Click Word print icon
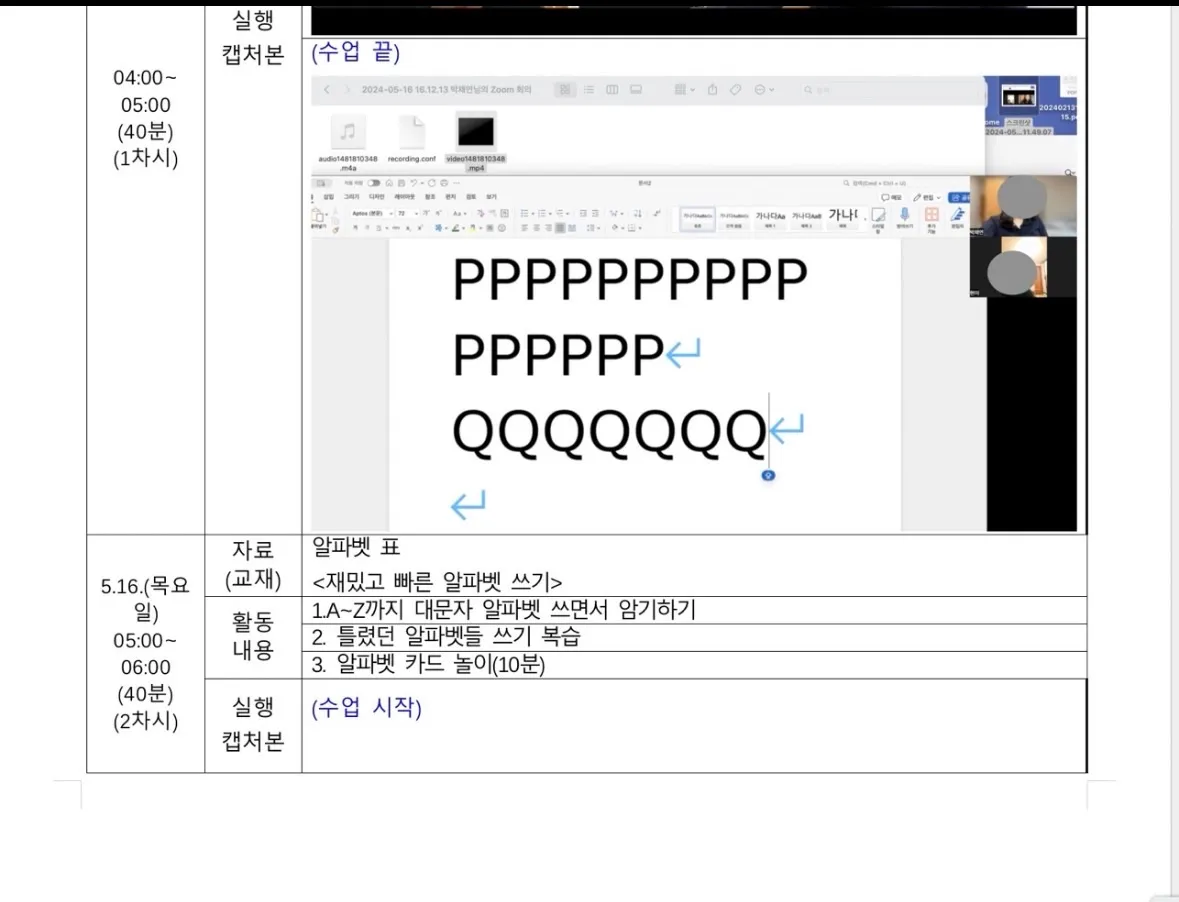 tap(444, 183)
